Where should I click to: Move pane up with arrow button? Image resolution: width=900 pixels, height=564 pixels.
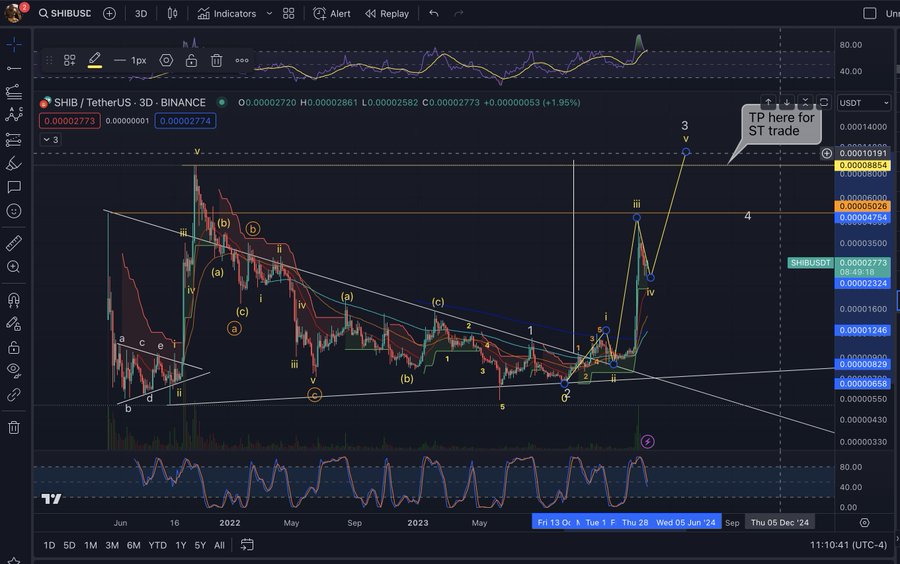point(768,102)
